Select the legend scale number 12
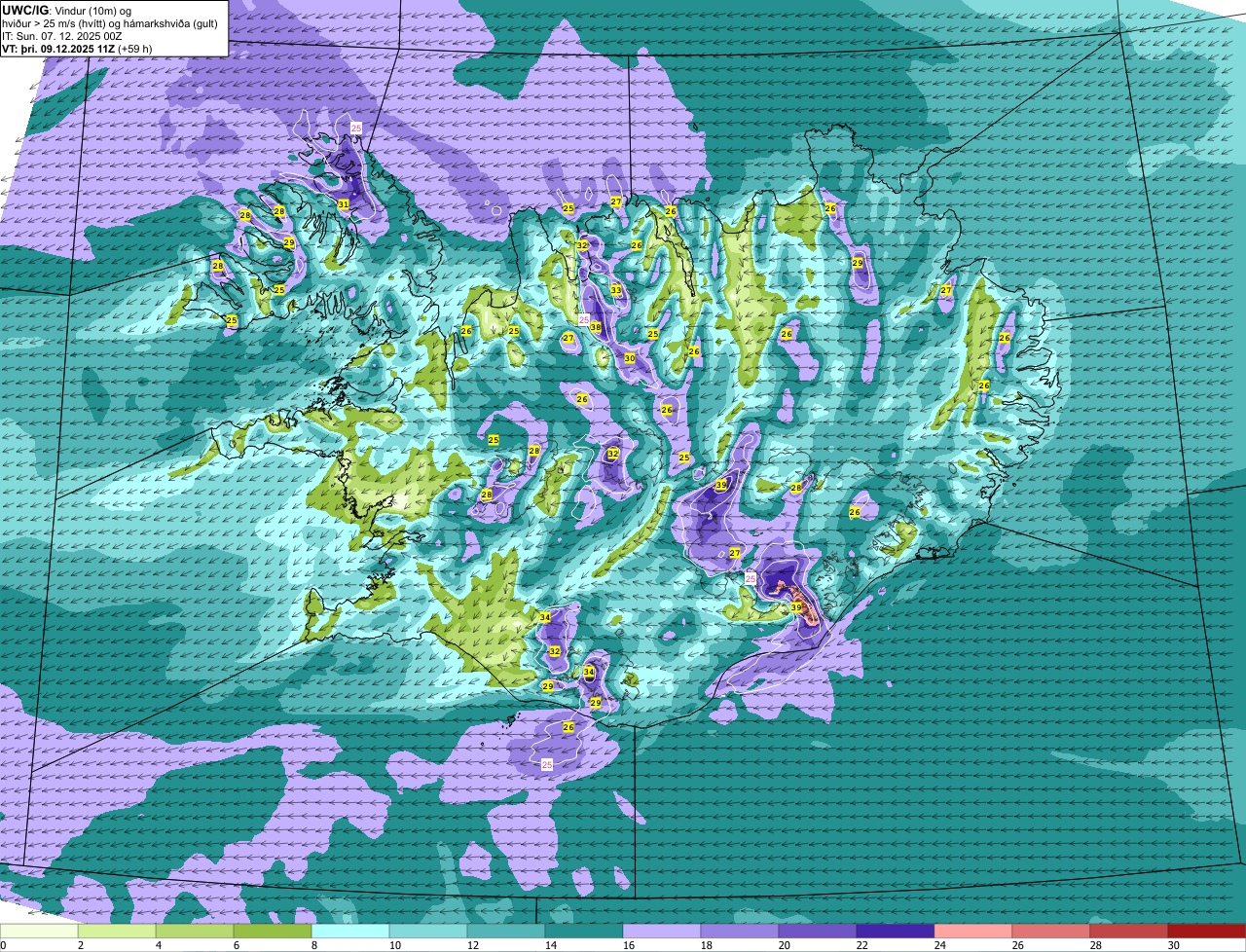The width and height of the screenshot is (1246, 952). click(471, 945)
